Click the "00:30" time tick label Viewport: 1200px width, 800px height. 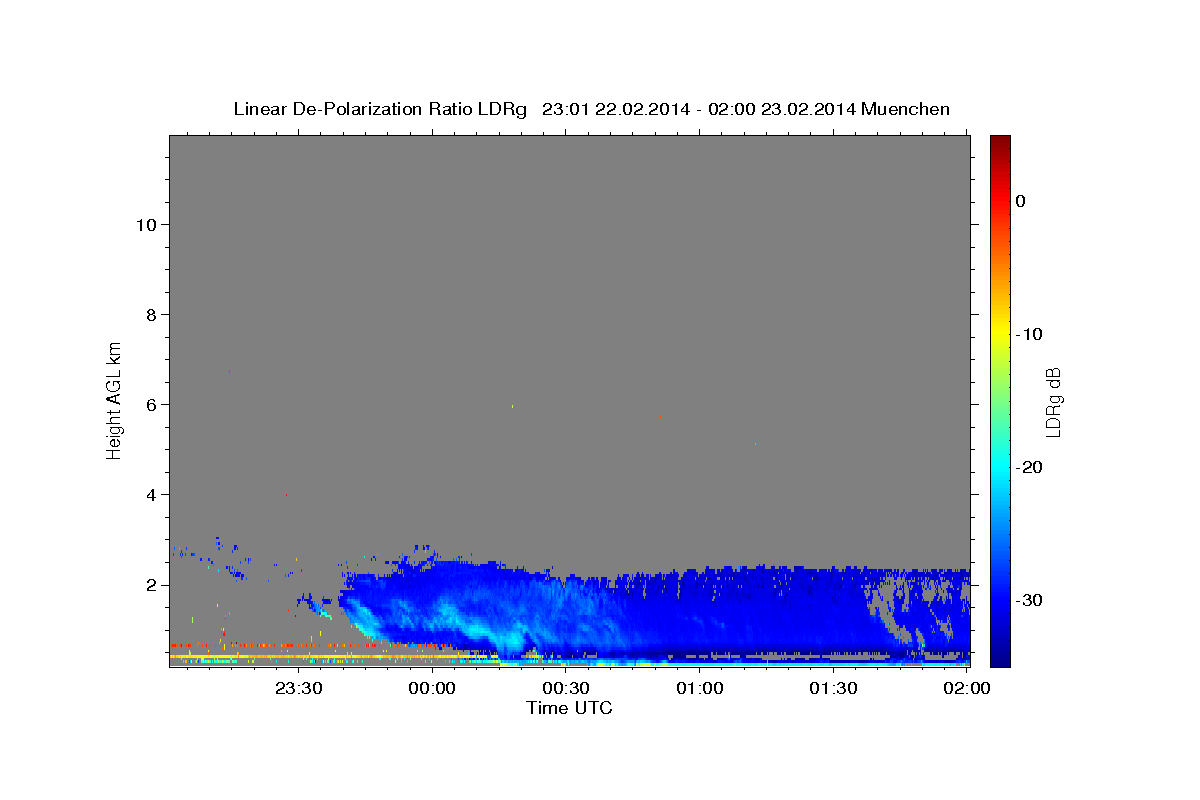click(566, 688)
